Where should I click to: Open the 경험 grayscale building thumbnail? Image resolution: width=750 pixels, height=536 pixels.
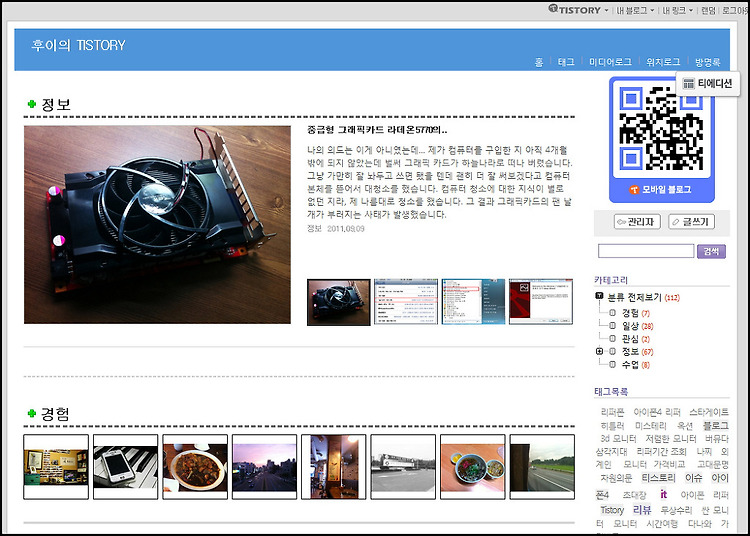[403, 467]
